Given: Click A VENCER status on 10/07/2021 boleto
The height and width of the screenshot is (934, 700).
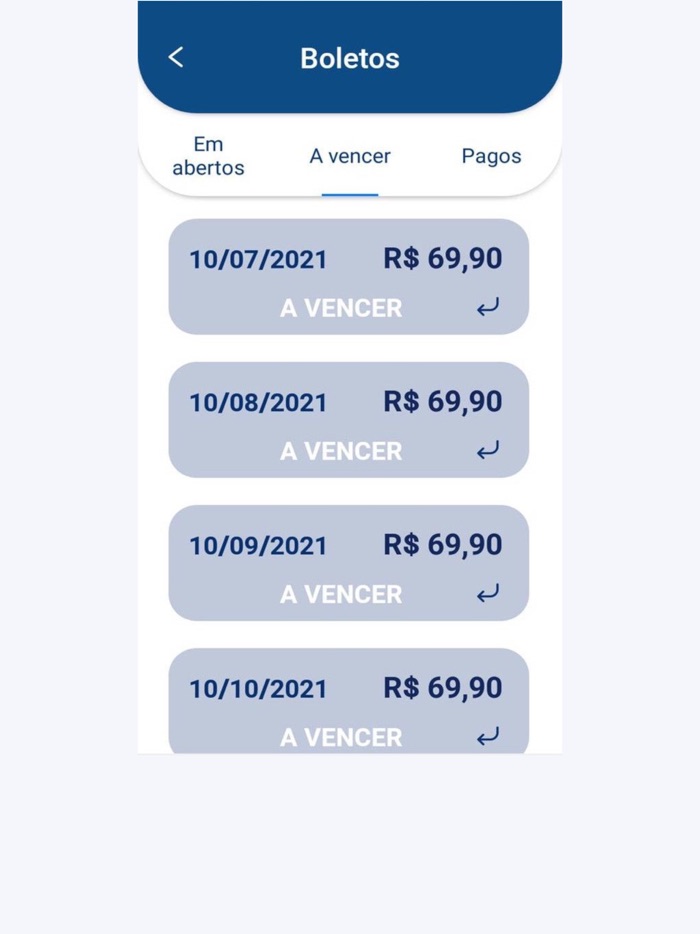Looking at the screenshot, I should (341, 308).
